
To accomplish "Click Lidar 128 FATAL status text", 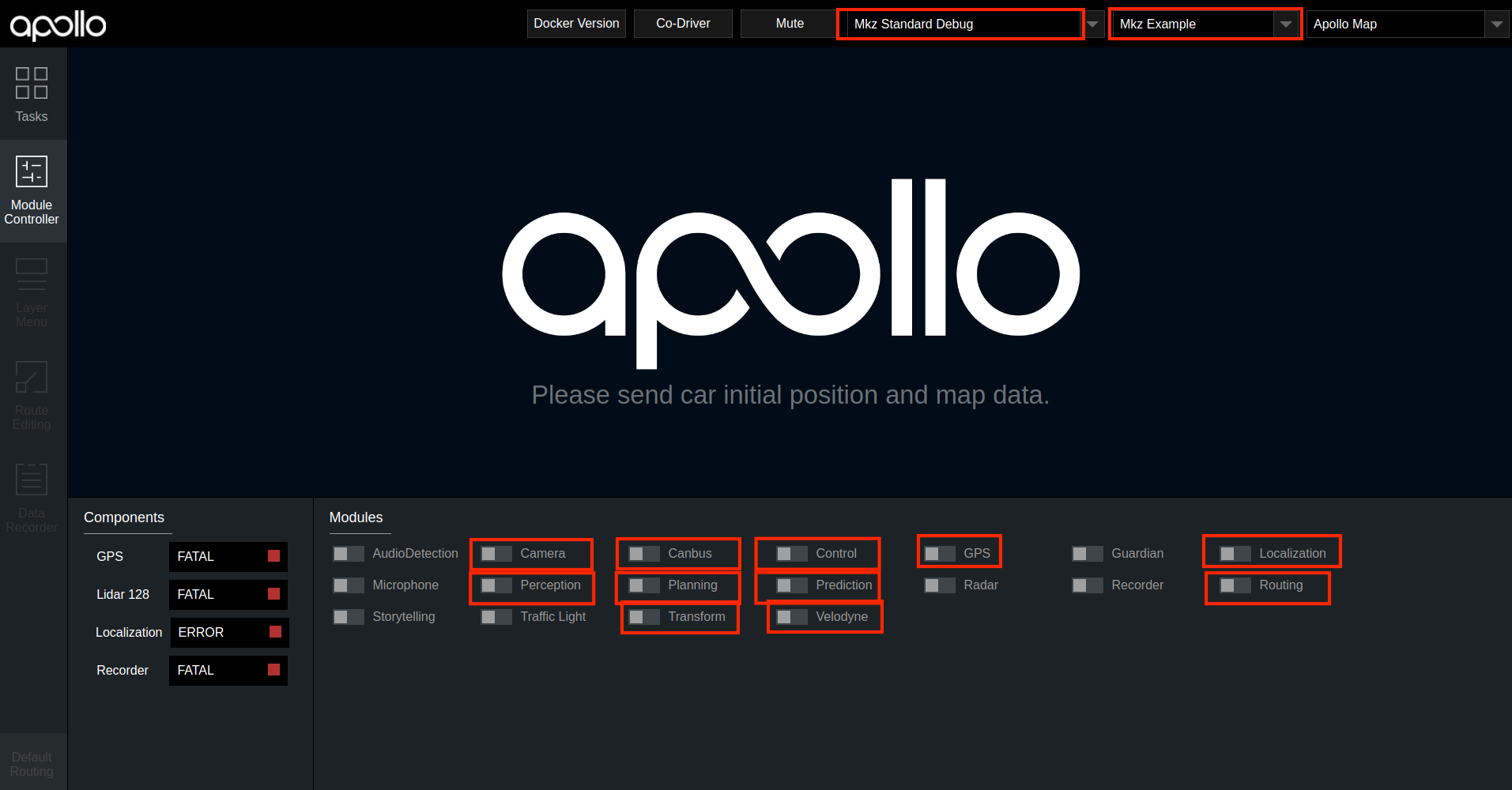I will pos(195,594).
